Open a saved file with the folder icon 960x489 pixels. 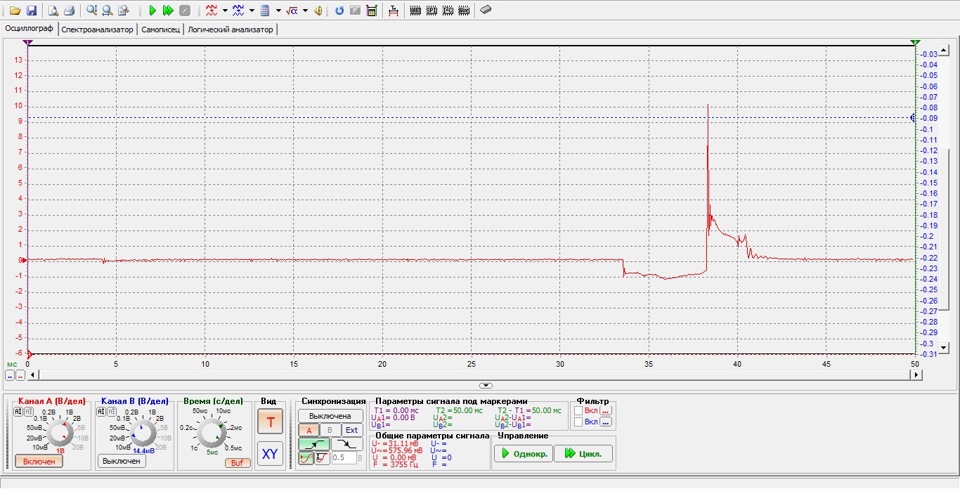click(x=15, y=10)
